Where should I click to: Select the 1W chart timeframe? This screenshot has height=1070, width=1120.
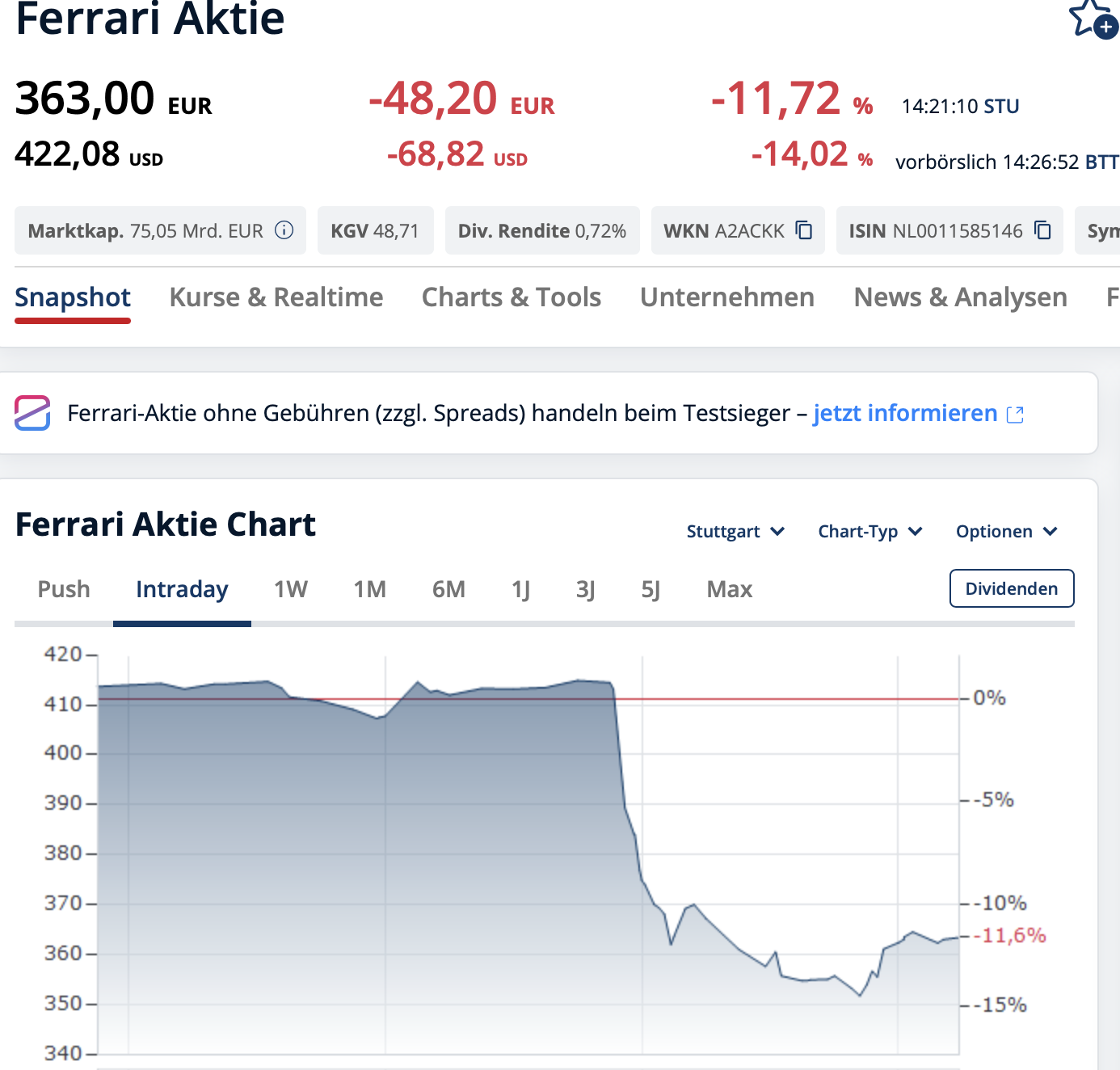[x=291, y=589]
